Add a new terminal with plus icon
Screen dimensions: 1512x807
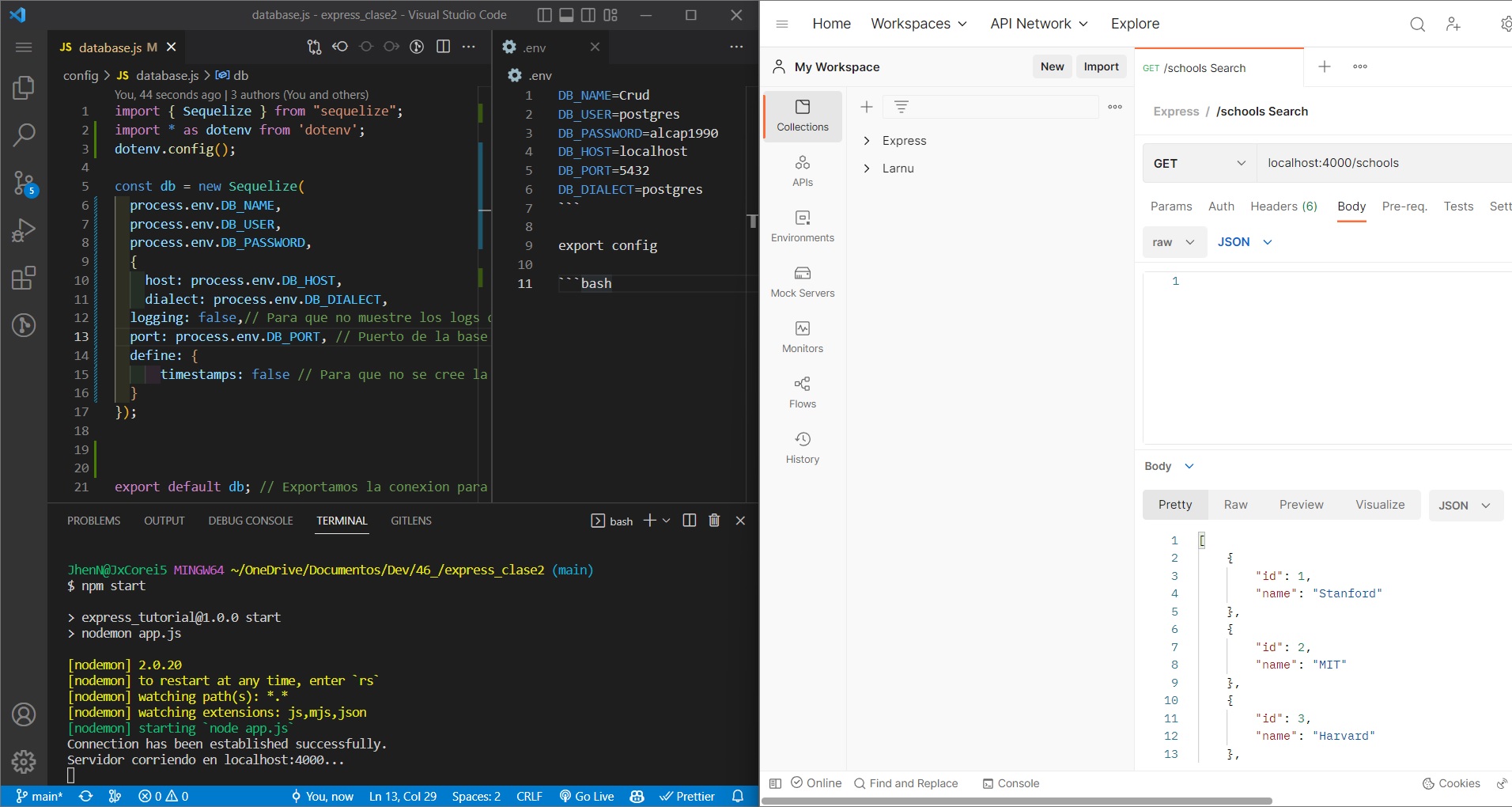[650, 520]
